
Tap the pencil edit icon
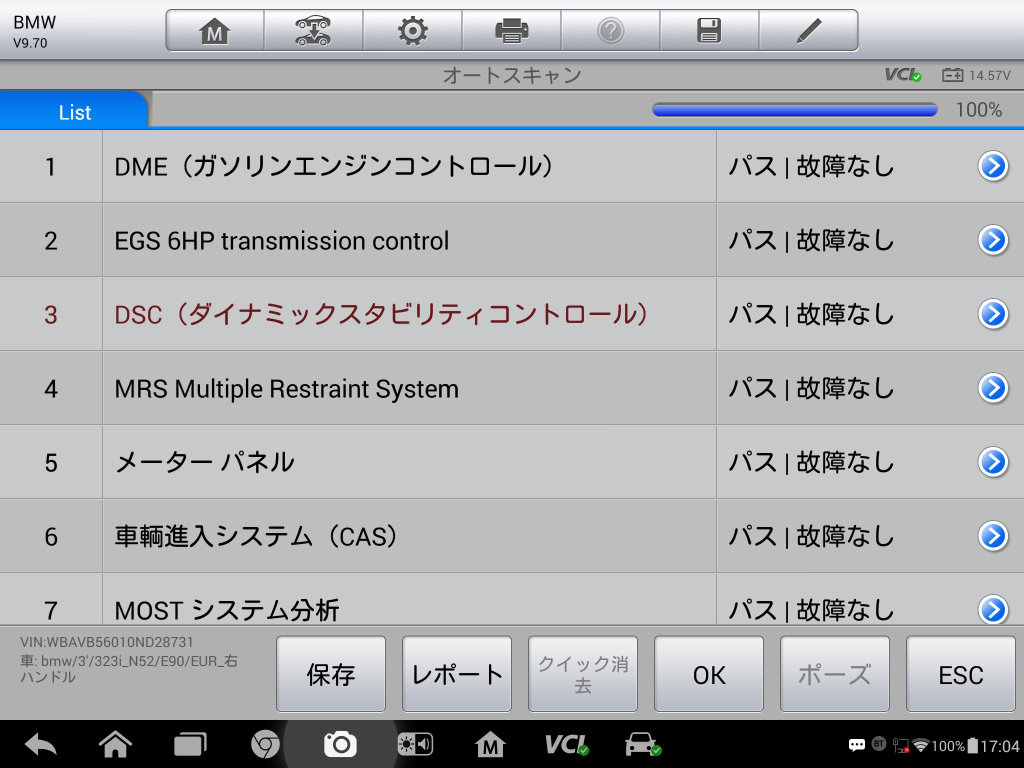[x=808, y=31]
